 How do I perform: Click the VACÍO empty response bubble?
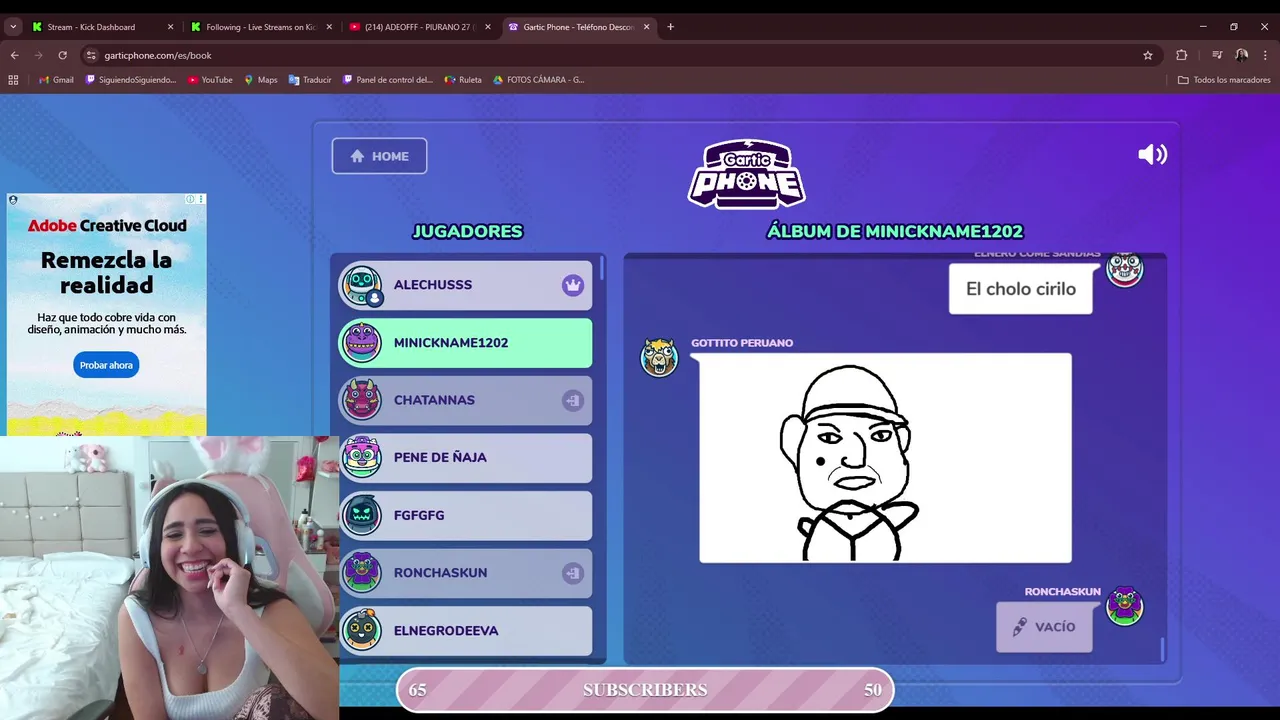pyautogui.click(x=1044, y=627)
